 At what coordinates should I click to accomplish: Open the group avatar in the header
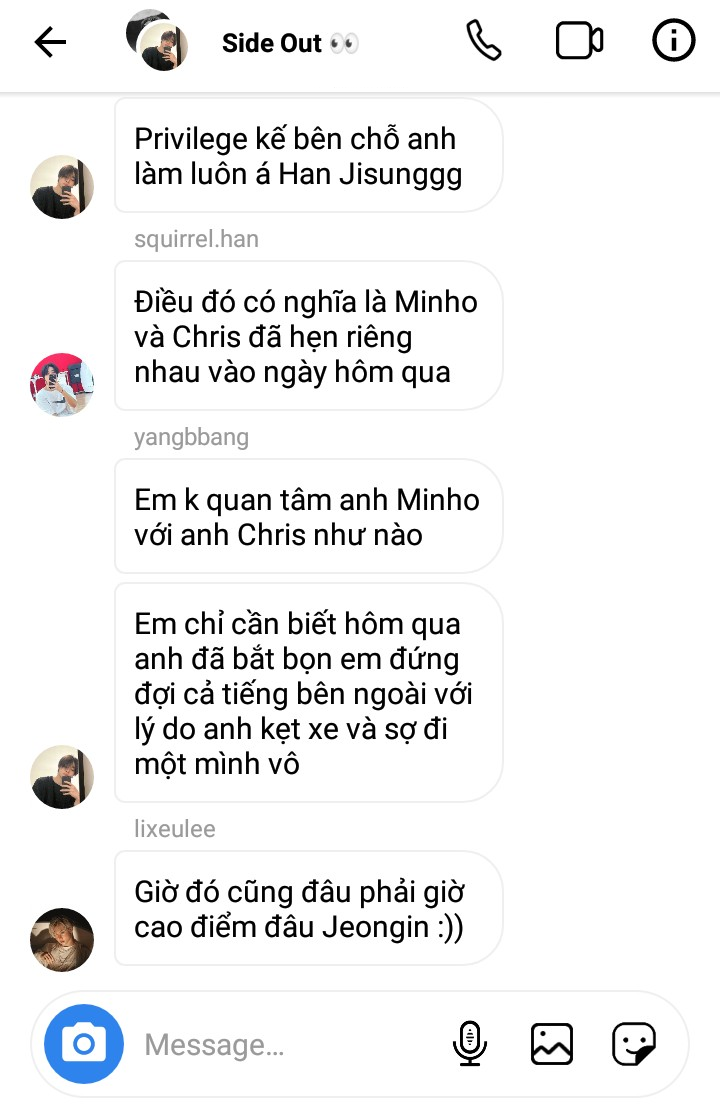pyautogui.click(x=157, y=40)
